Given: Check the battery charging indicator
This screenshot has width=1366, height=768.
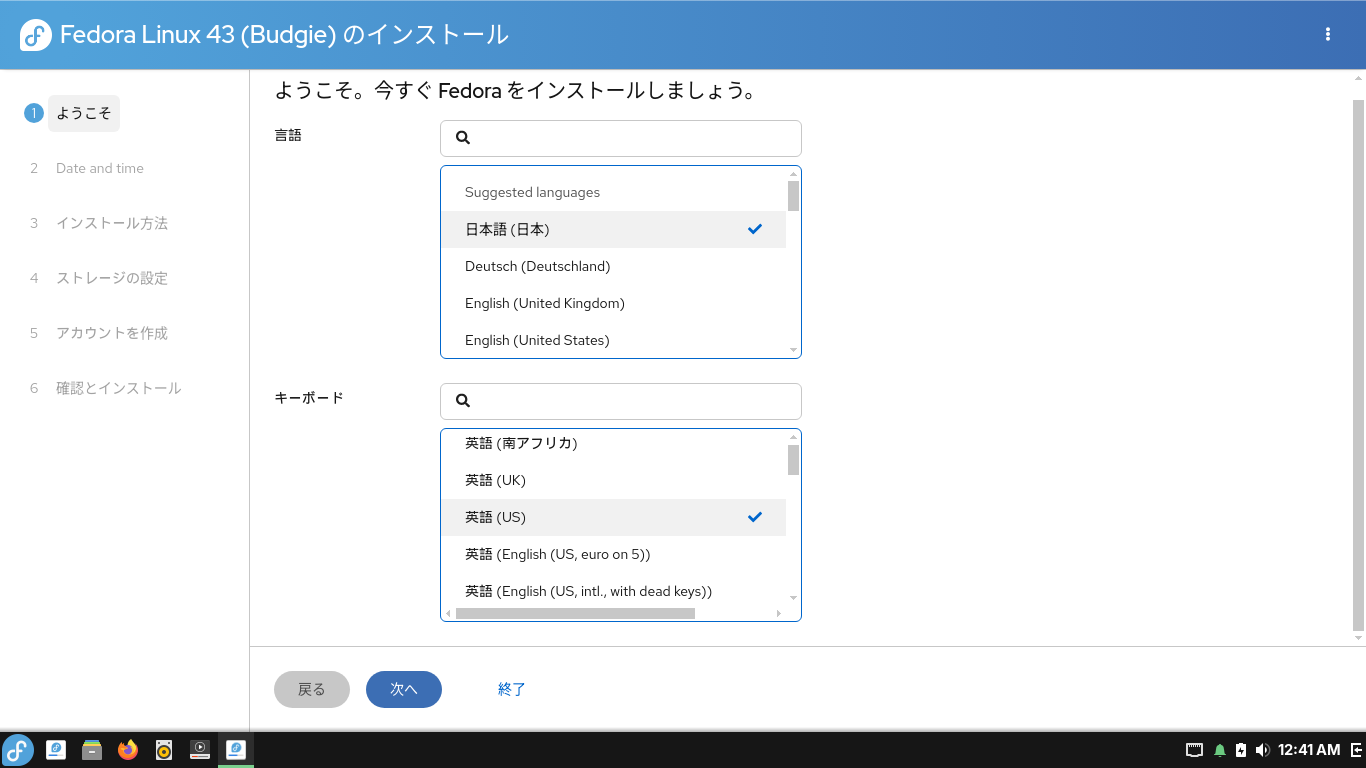Looking at the screenshot, I should pyautogui.click(x=1241, y=750).
